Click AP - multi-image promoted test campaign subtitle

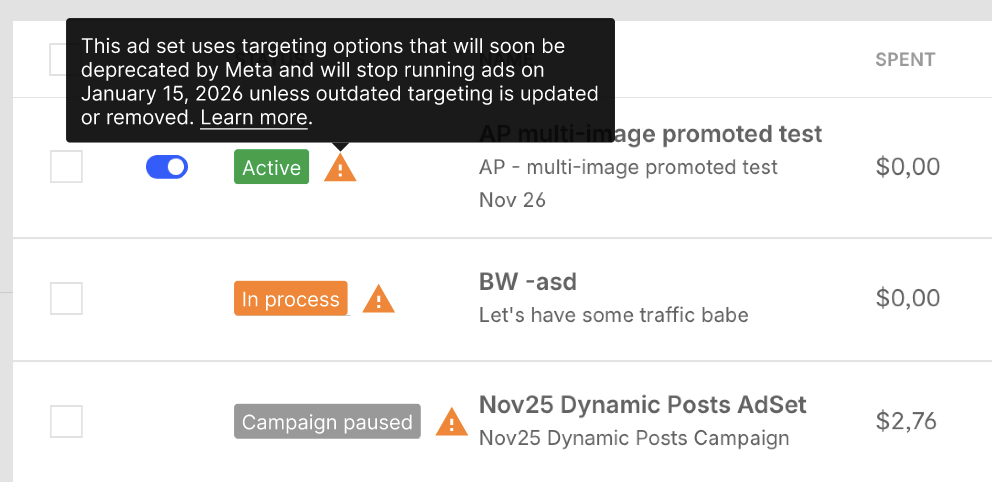(x=628, y=167)
